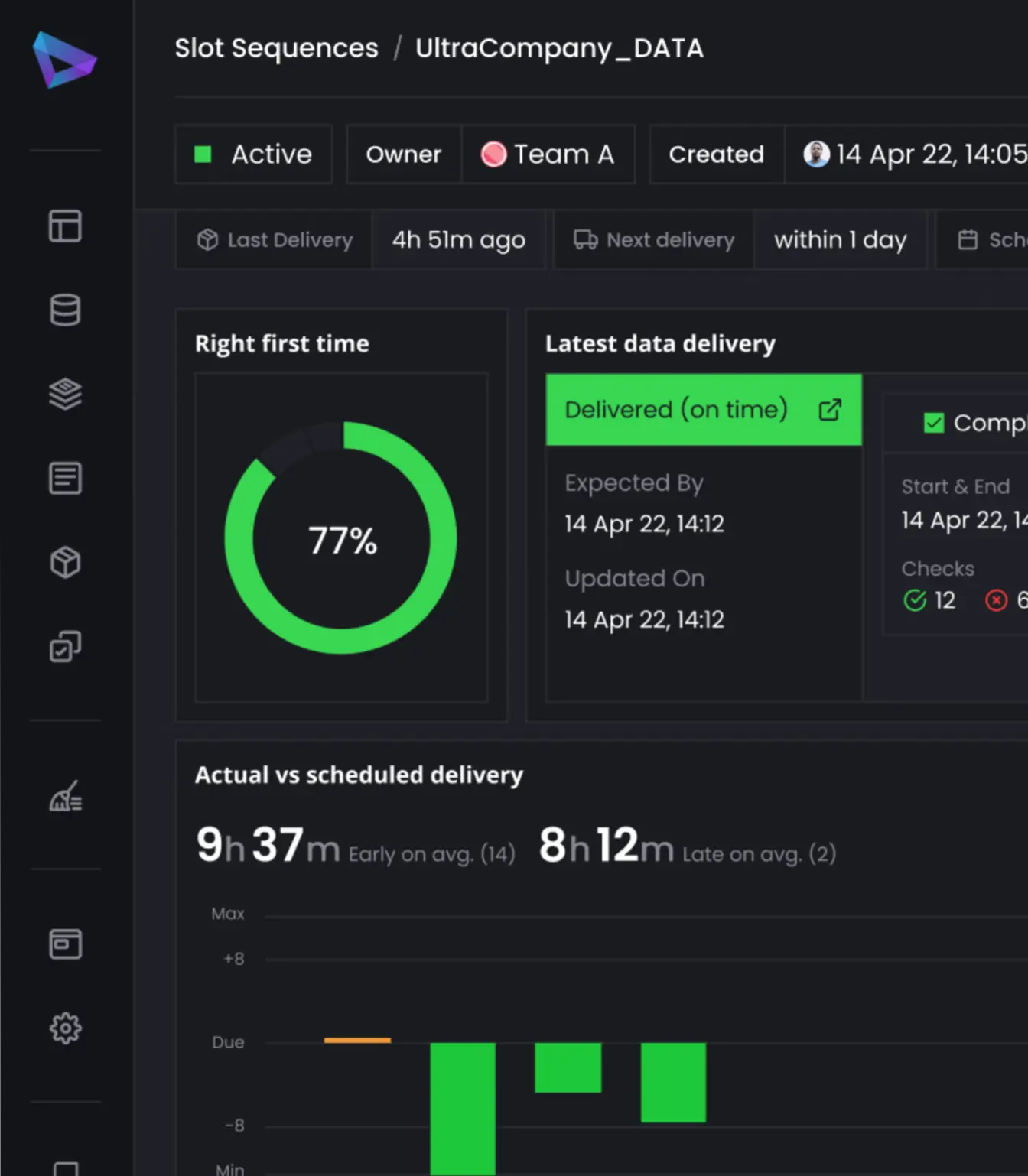1028x1176 pixels.
Task: Select the package cube icon in sidebar
Action: 65,562
